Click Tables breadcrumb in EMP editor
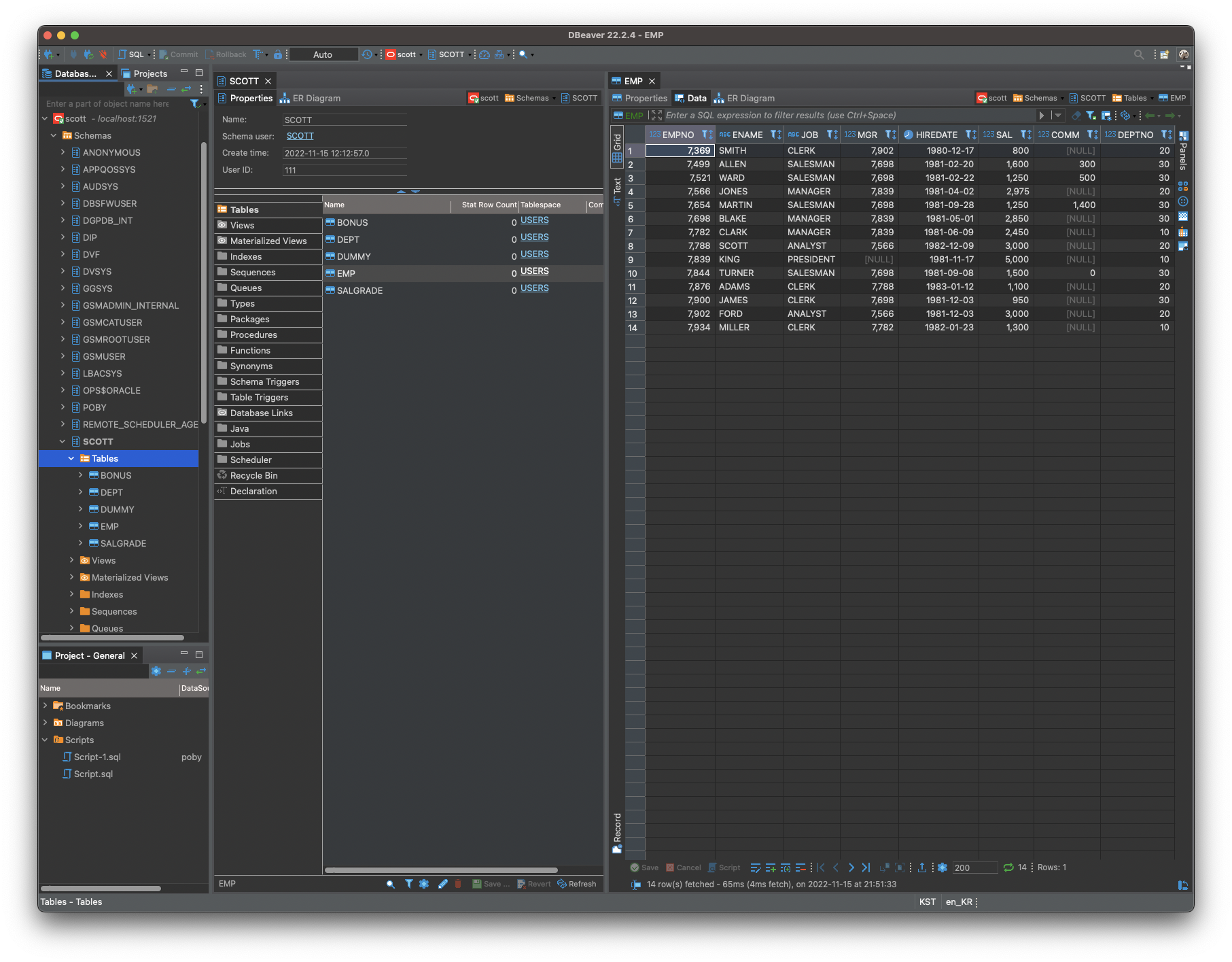Screen dimensions: 1232x962 point(1129,98)
